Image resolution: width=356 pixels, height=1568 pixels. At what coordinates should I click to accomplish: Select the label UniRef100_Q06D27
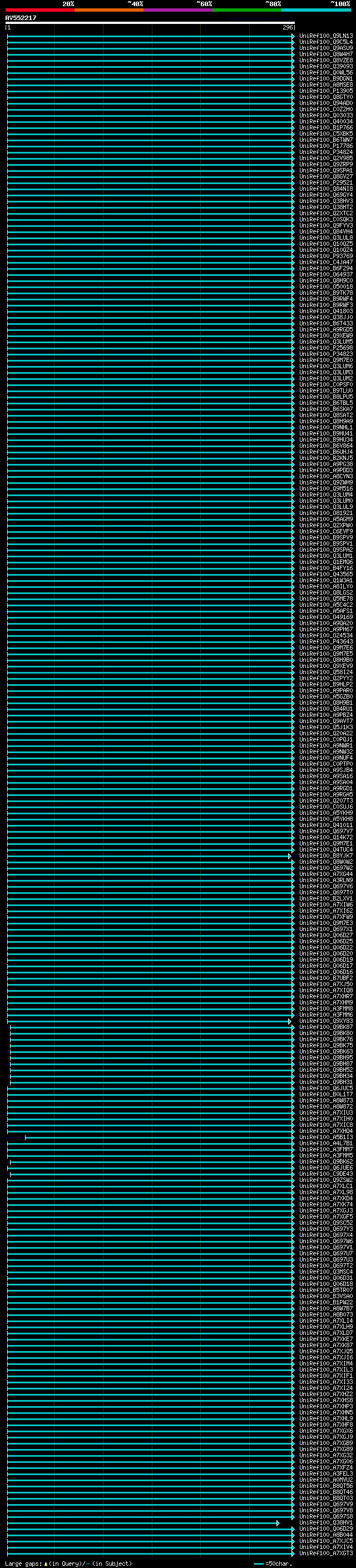[326, 935]
